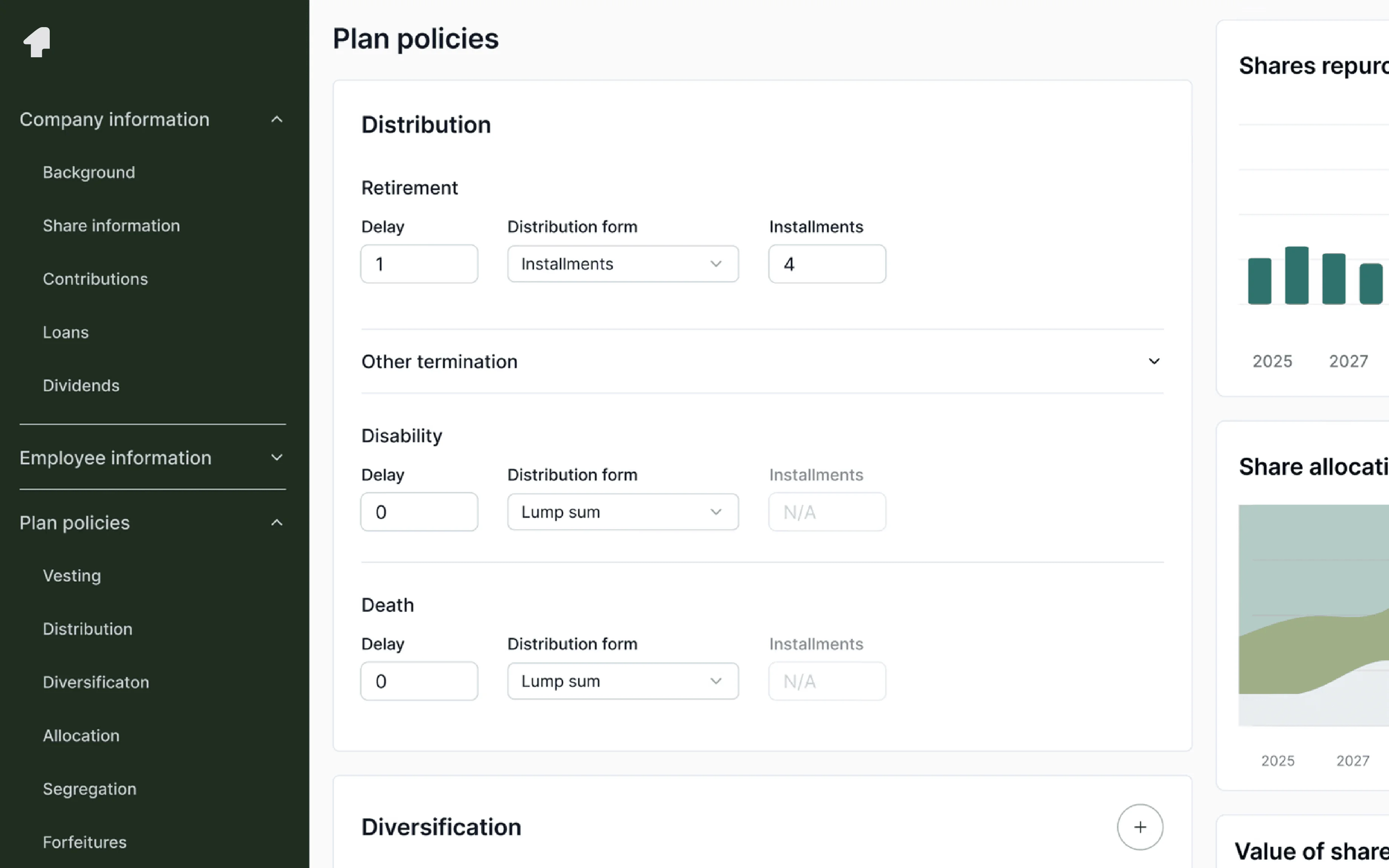Collapse the Plan policies sidebar section
This screenshot has width=1389, height=868.
coord(276,523)
